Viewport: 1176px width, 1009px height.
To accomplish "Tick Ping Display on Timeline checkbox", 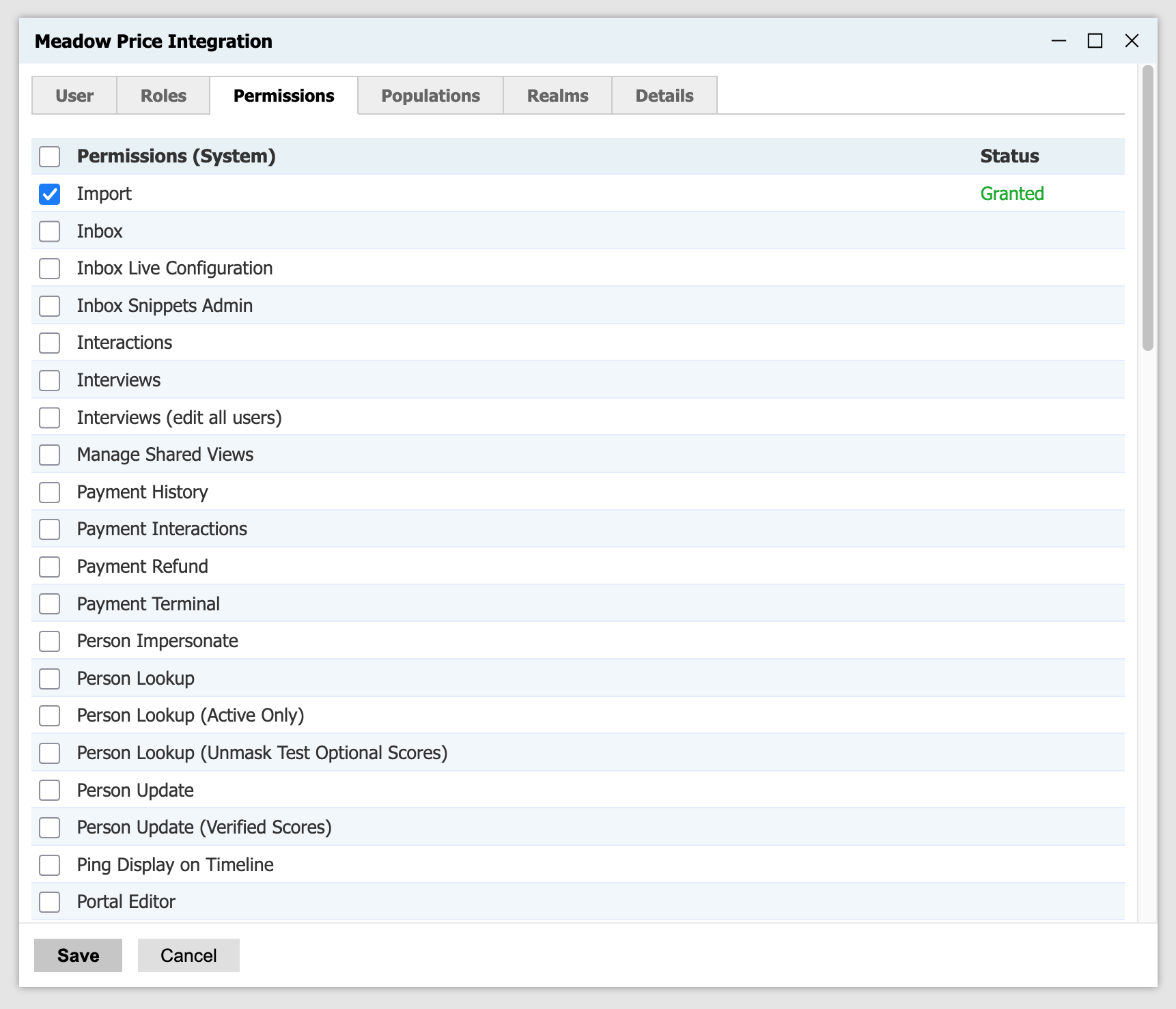I will 49,865.
